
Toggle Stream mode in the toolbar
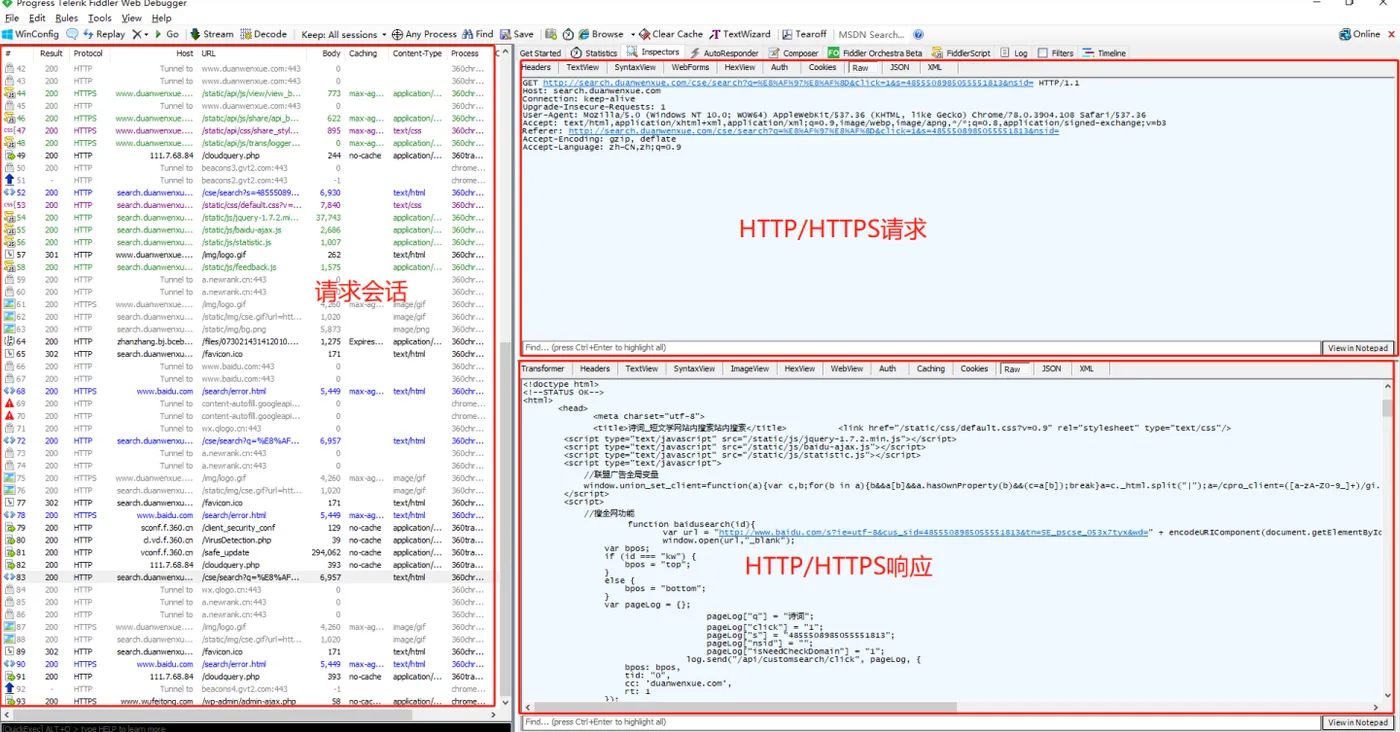tap(211, 34)
